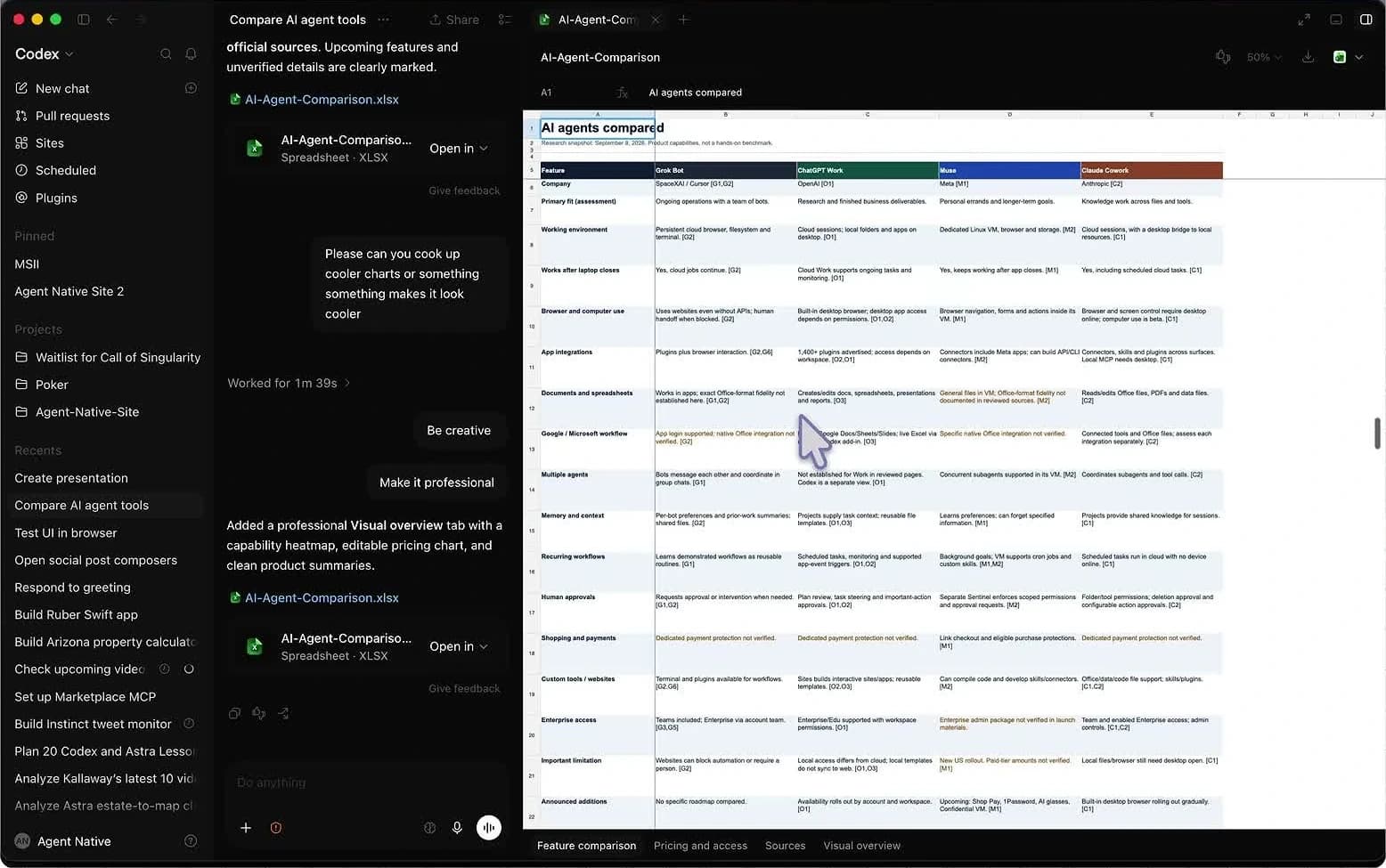This screenshot has height=868, width=1386.
Task: Open the help icon beside Agent Native
Action: click(190, 841)
